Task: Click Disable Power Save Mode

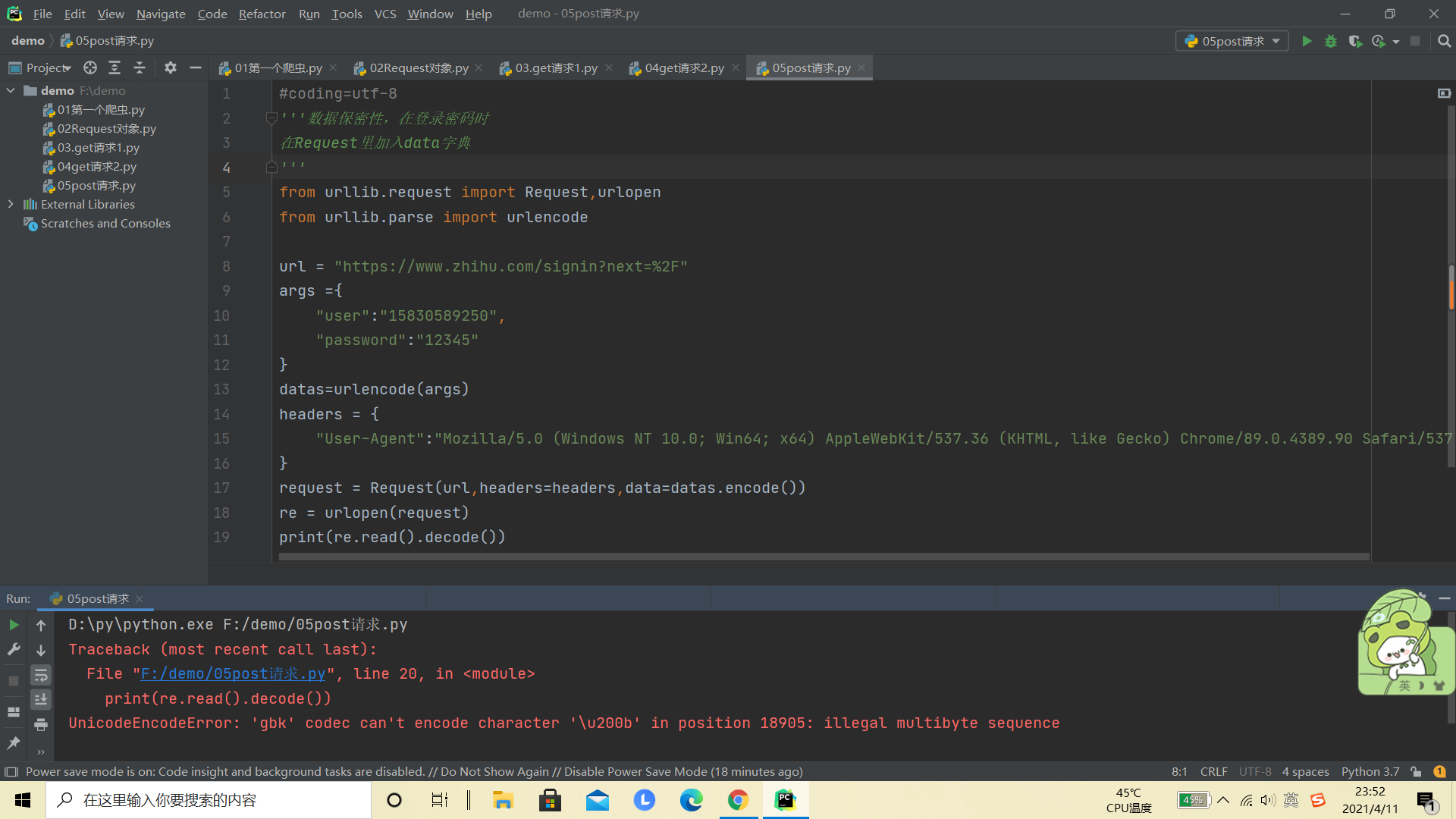Action: point(635,771)
